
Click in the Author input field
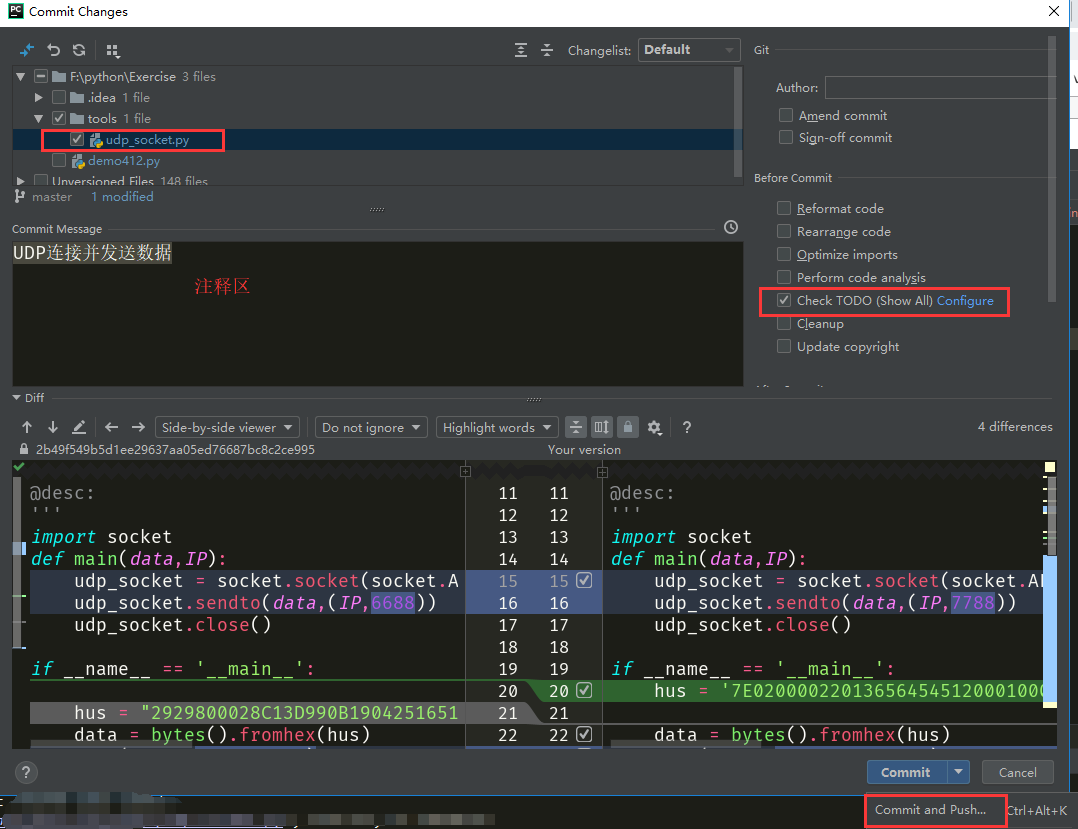(x=939, y=87)
